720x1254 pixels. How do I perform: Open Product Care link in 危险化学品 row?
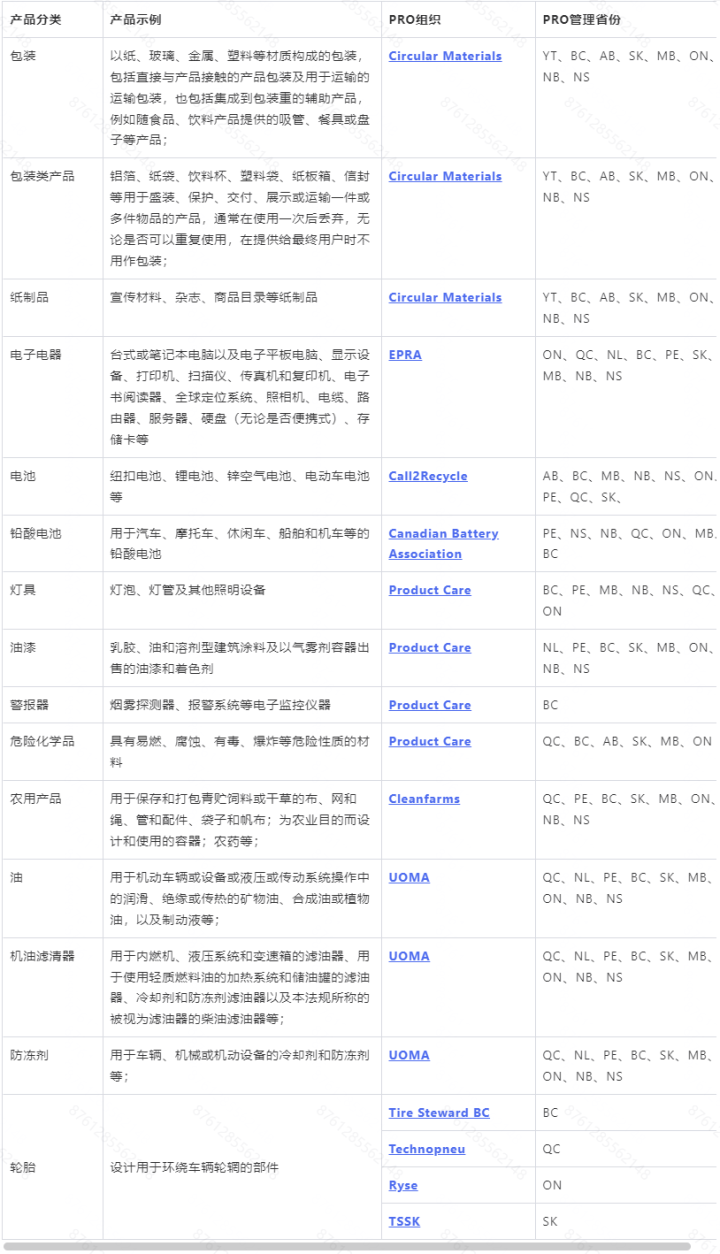coord(430,741)
